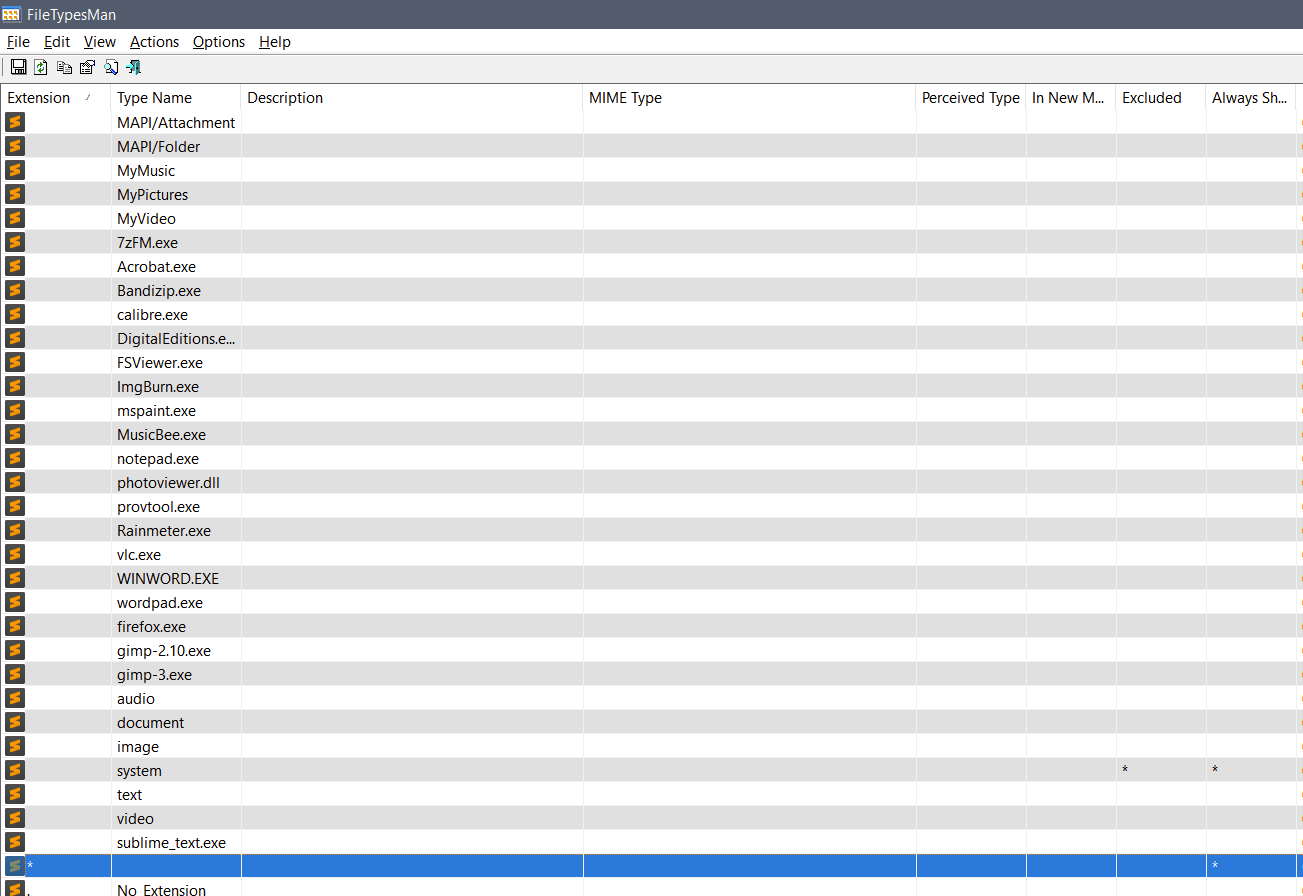Click the icon beside MyMusic row
The width and height of the screenshot is (1303, 896).
point(14,170)
